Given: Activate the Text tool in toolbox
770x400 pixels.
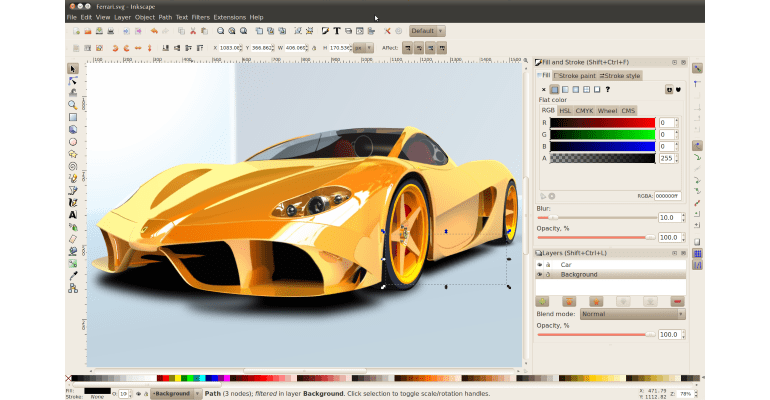Looking at the screenshot, I should [73, 214].
